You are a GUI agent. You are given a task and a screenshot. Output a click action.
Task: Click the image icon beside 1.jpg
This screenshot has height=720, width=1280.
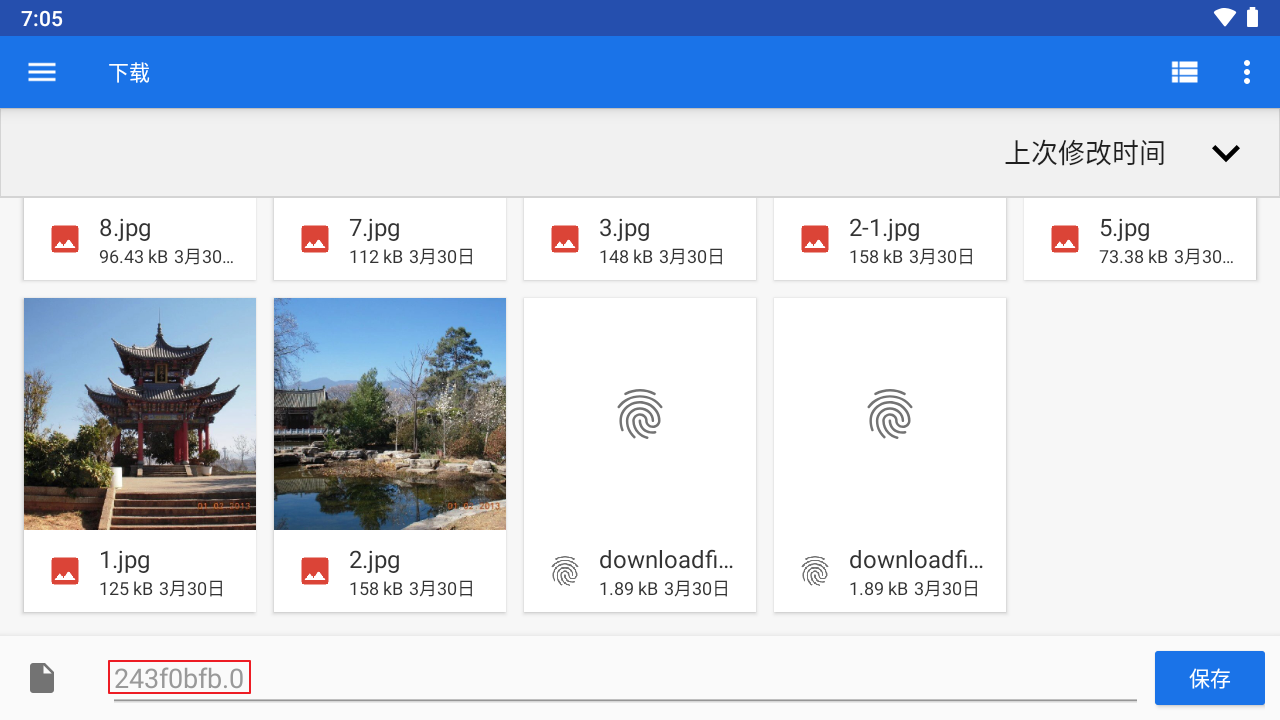[65, 571]
